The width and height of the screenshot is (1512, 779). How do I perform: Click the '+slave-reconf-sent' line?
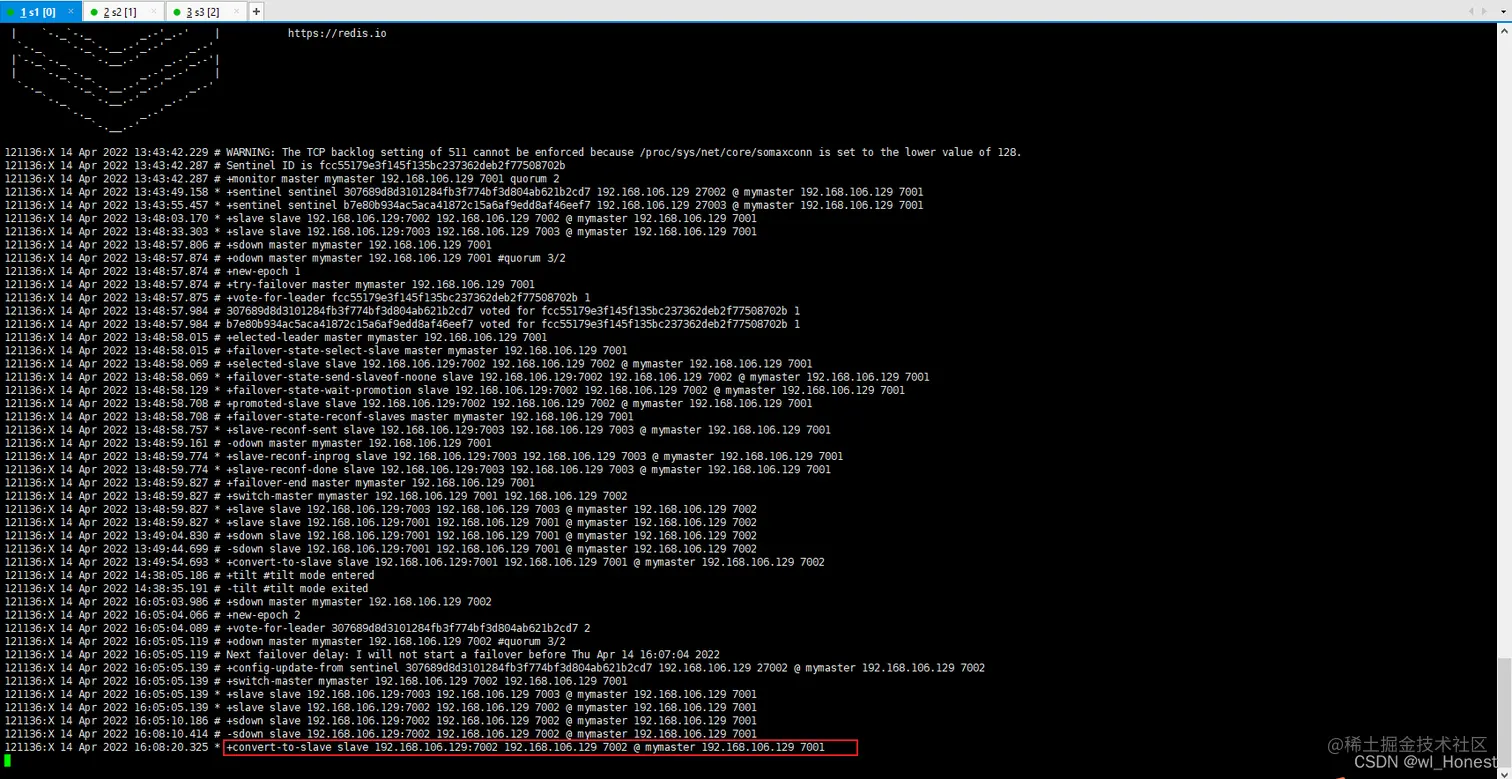coord(418,430)
